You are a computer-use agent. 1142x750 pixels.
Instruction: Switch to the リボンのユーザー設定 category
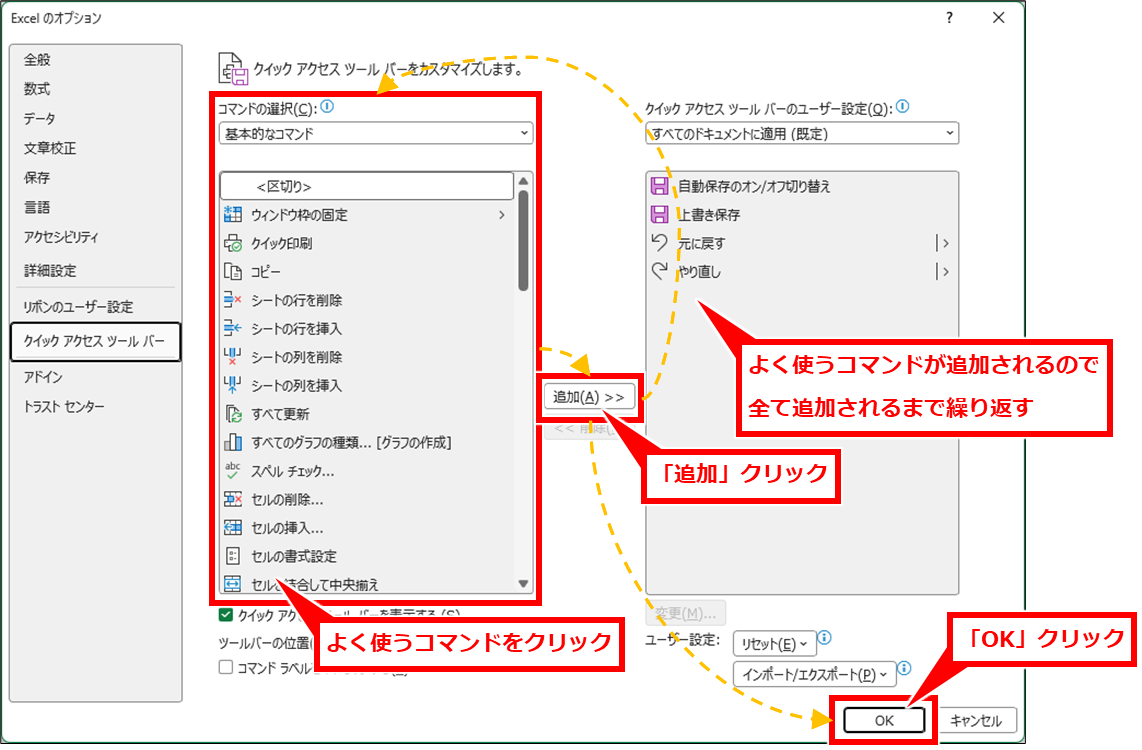tap(78, 307)
